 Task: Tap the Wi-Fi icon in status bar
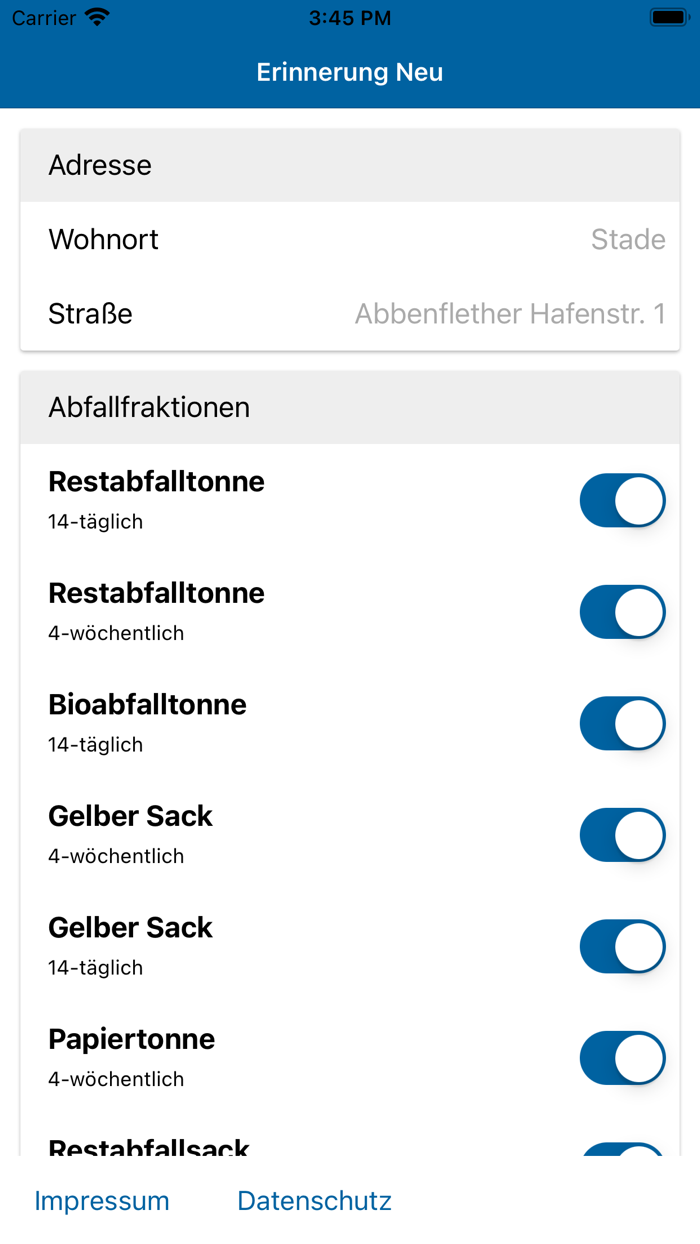click(97, 17)
